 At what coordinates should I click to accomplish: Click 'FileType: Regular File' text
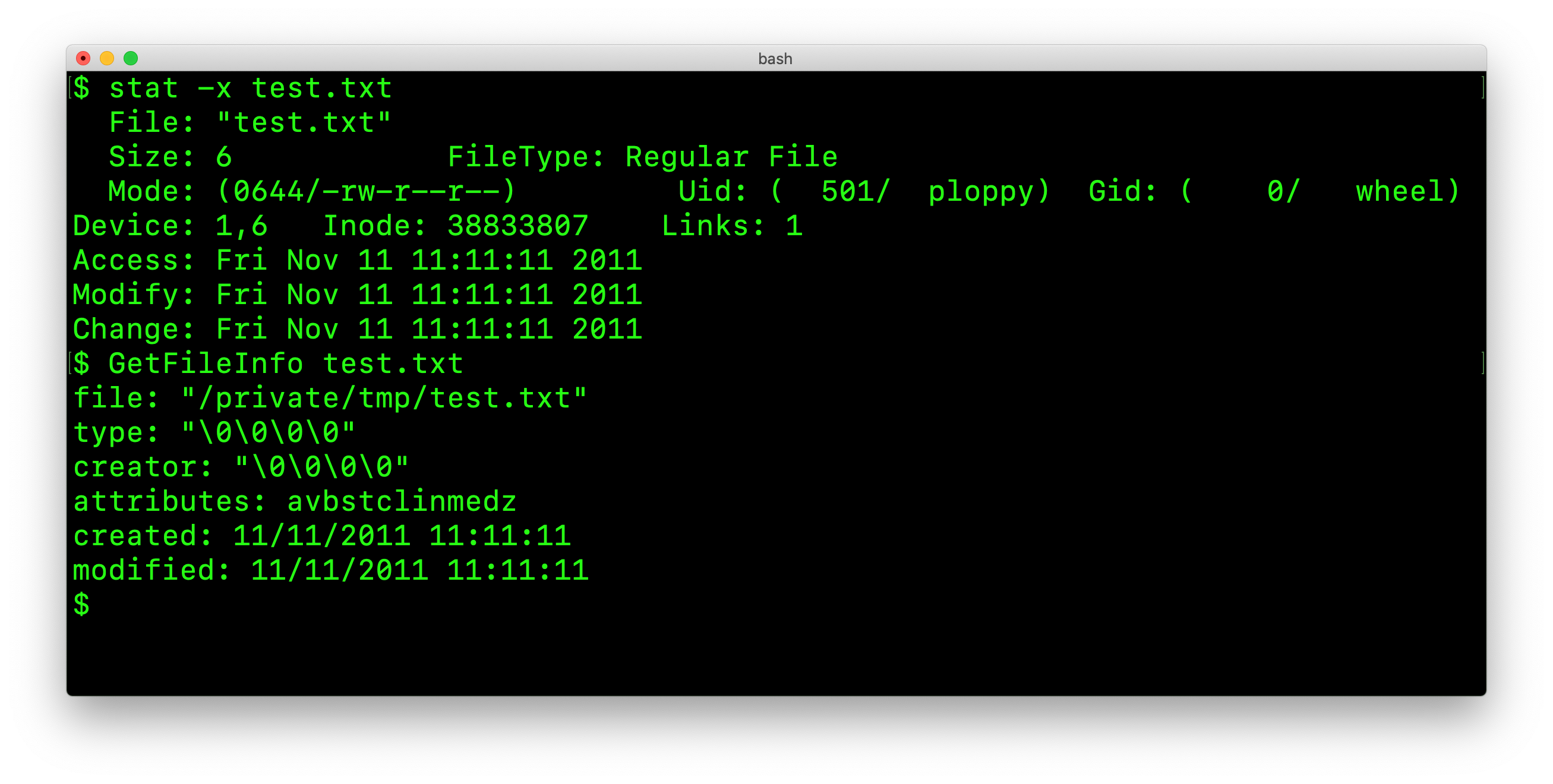pyautogui.click(x=643, y=157)
